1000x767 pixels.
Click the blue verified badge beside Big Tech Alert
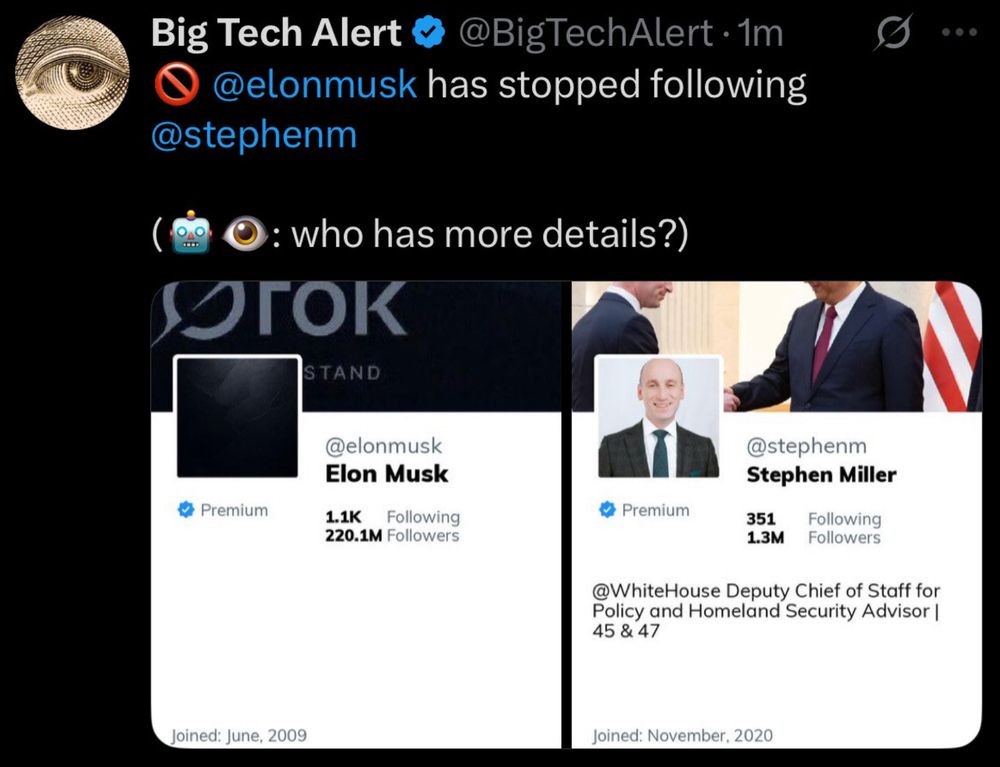point(429,33)
